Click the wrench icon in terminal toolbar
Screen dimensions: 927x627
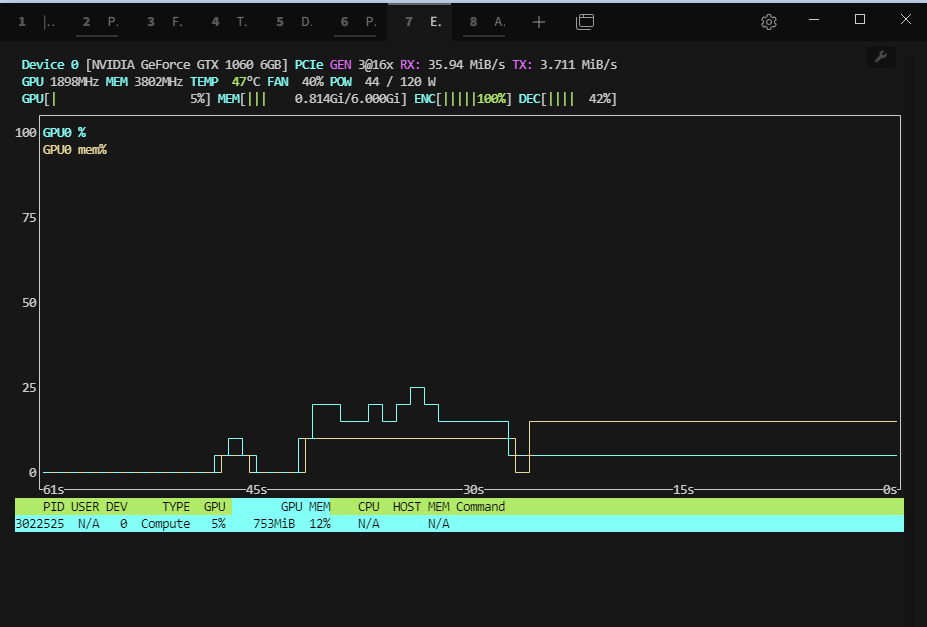881,57
